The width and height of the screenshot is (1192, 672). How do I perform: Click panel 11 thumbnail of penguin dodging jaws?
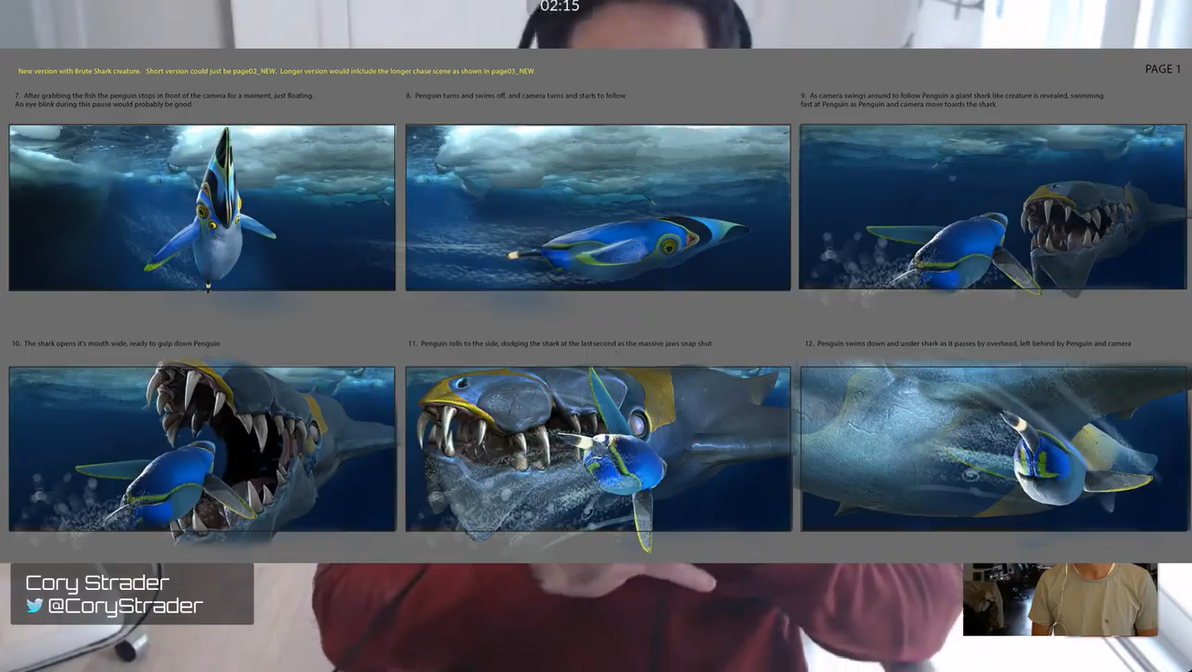click(x=598, y=449)
